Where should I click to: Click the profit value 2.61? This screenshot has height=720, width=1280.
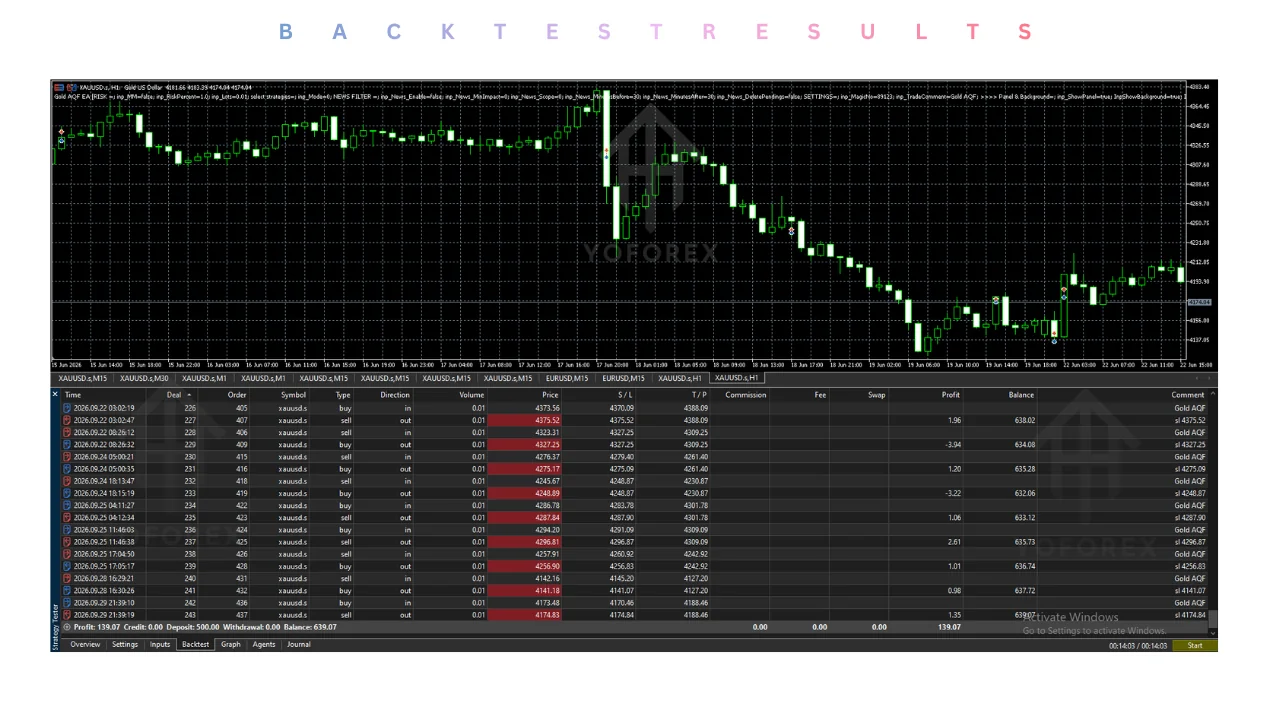(x=953, y=542)
